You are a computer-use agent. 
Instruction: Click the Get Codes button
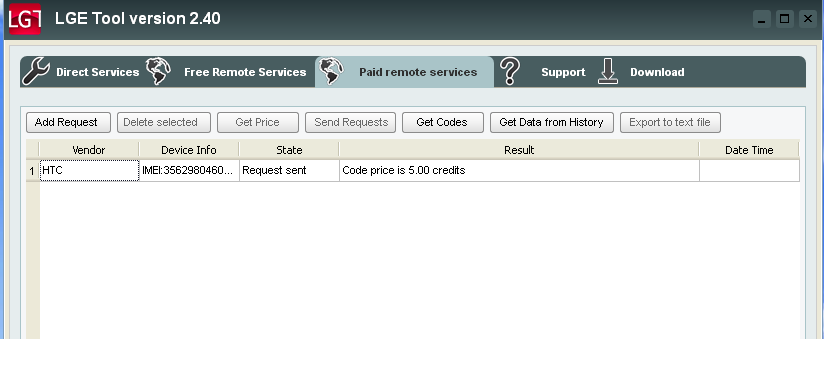click(443, 122)
